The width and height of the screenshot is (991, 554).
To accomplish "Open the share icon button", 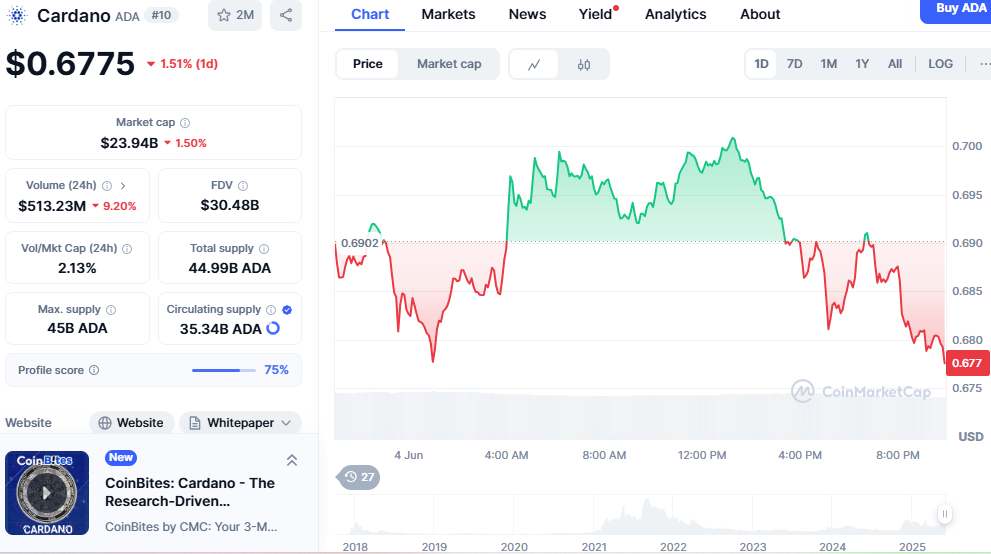I will (x=286, y=15).
